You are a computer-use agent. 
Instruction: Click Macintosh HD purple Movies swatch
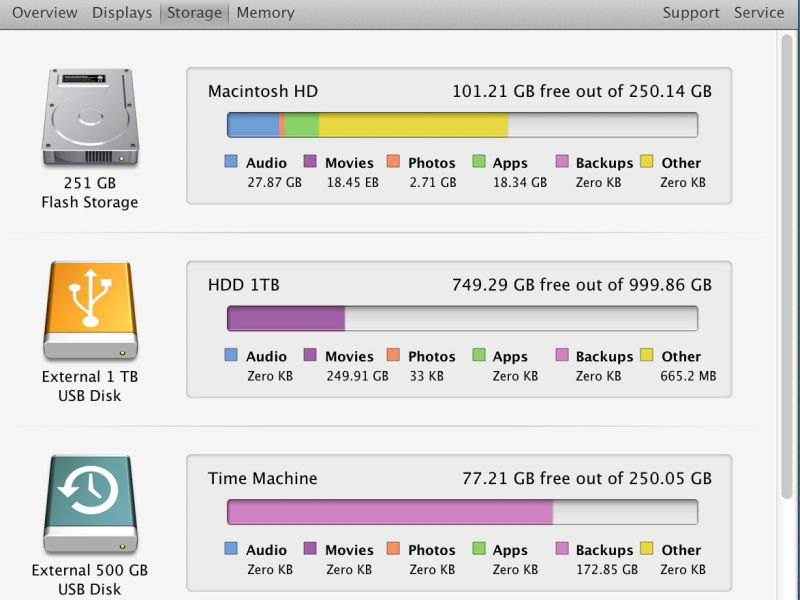(x=310, y=162)
